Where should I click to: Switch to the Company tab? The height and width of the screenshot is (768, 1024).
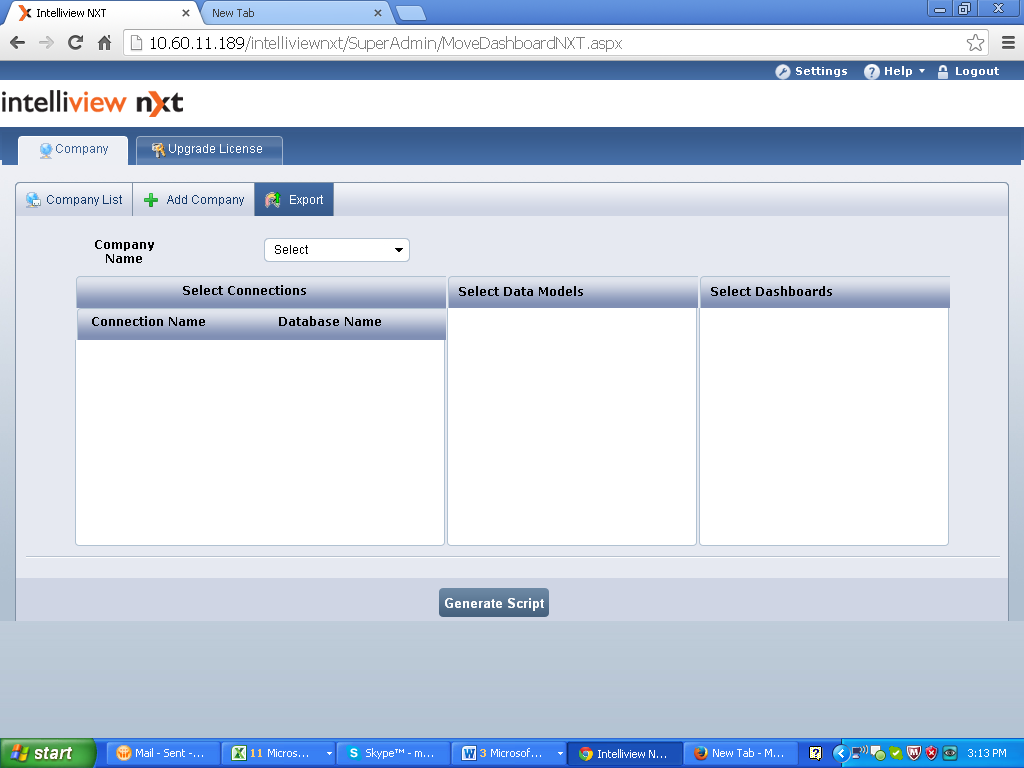click(x=73, y=150)
